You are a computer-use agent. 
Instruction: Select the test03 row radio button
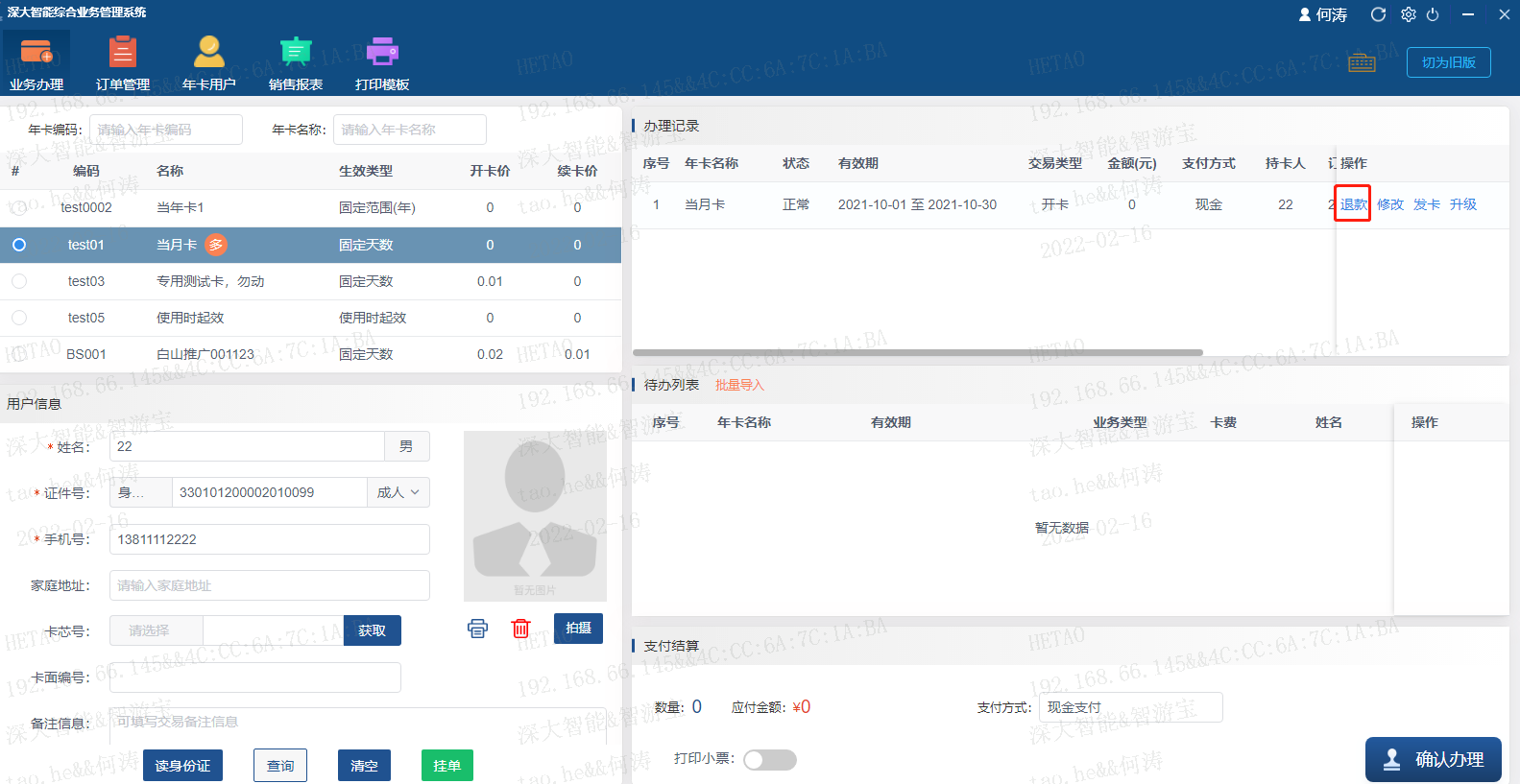19,281
